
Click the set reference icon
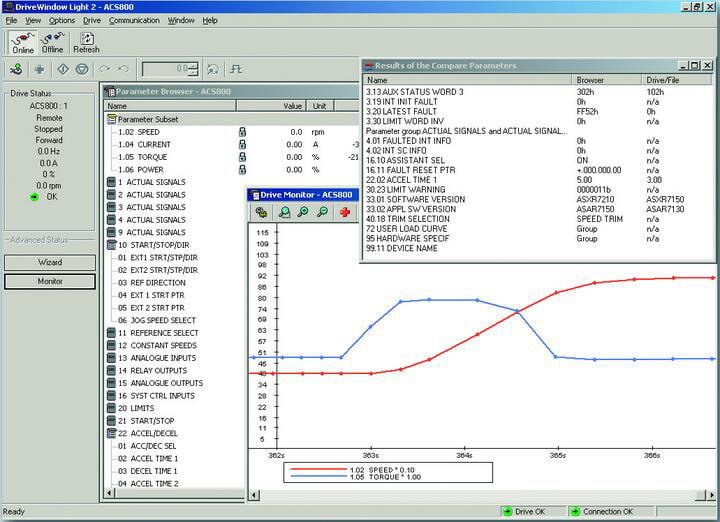213,69
